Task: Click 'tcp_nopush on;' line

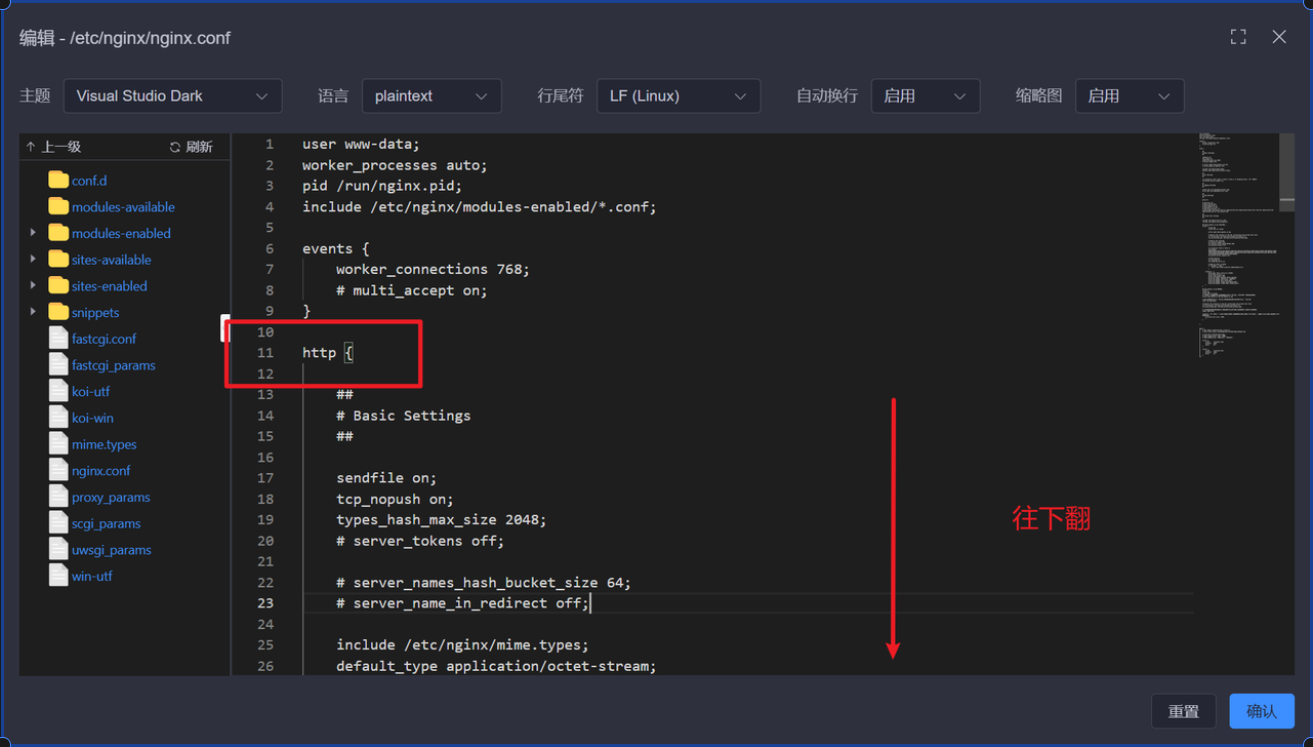Action: click(395, 499)
